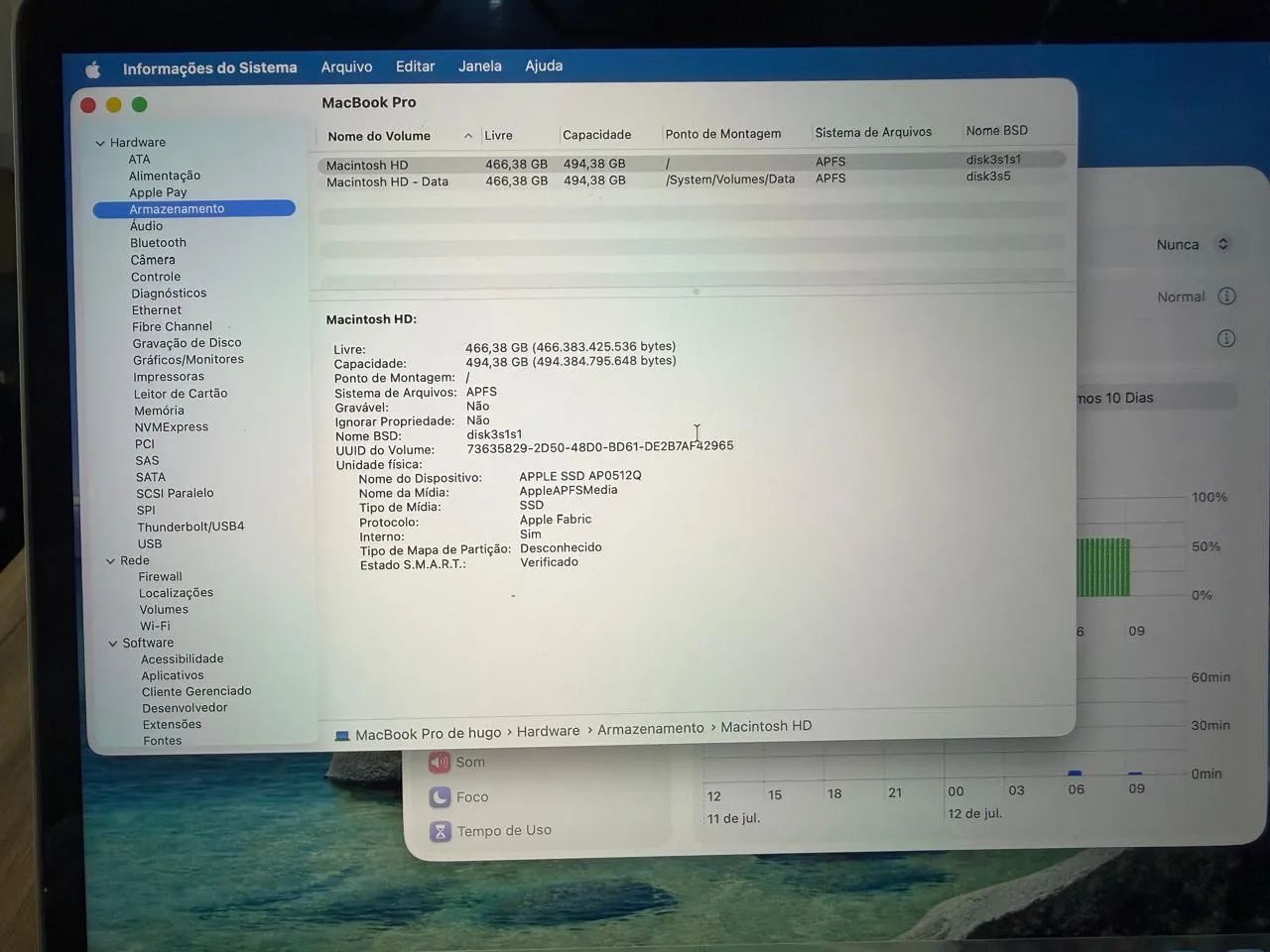
Task: Select Localizações under Rede
Action: click(x=176, y=593)
